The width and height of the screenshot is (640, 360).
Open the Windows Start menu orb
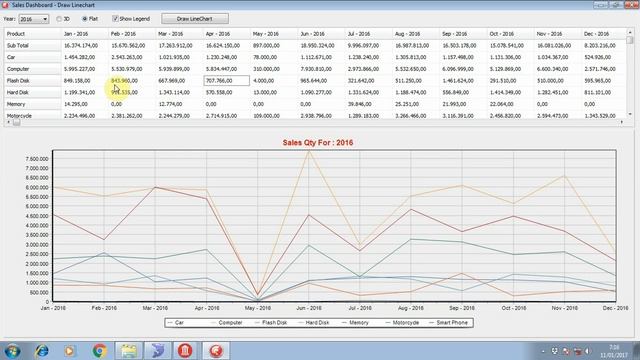tap(12, 351)
